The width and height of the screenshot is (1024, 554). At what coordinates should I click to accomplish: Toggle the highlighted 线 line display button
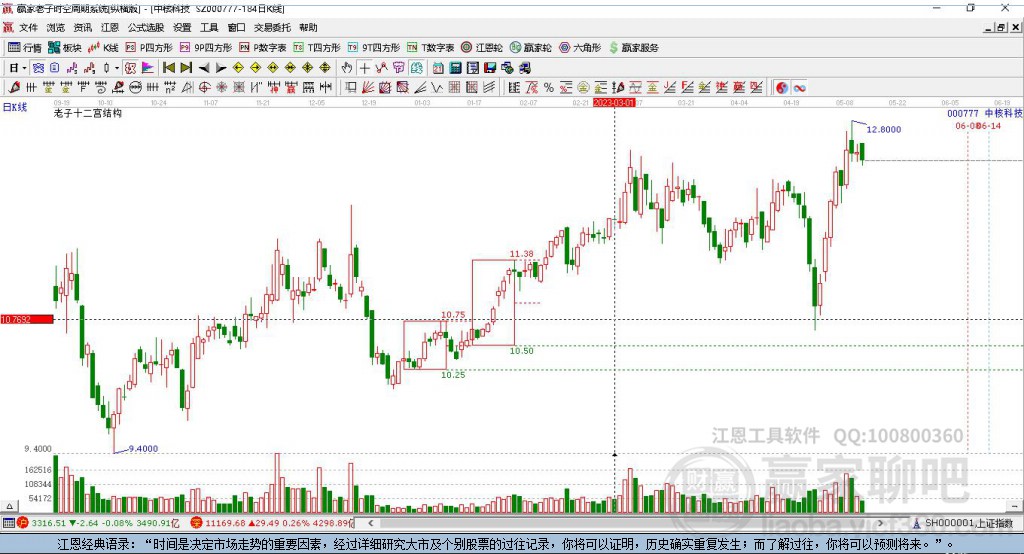point(416,68)
